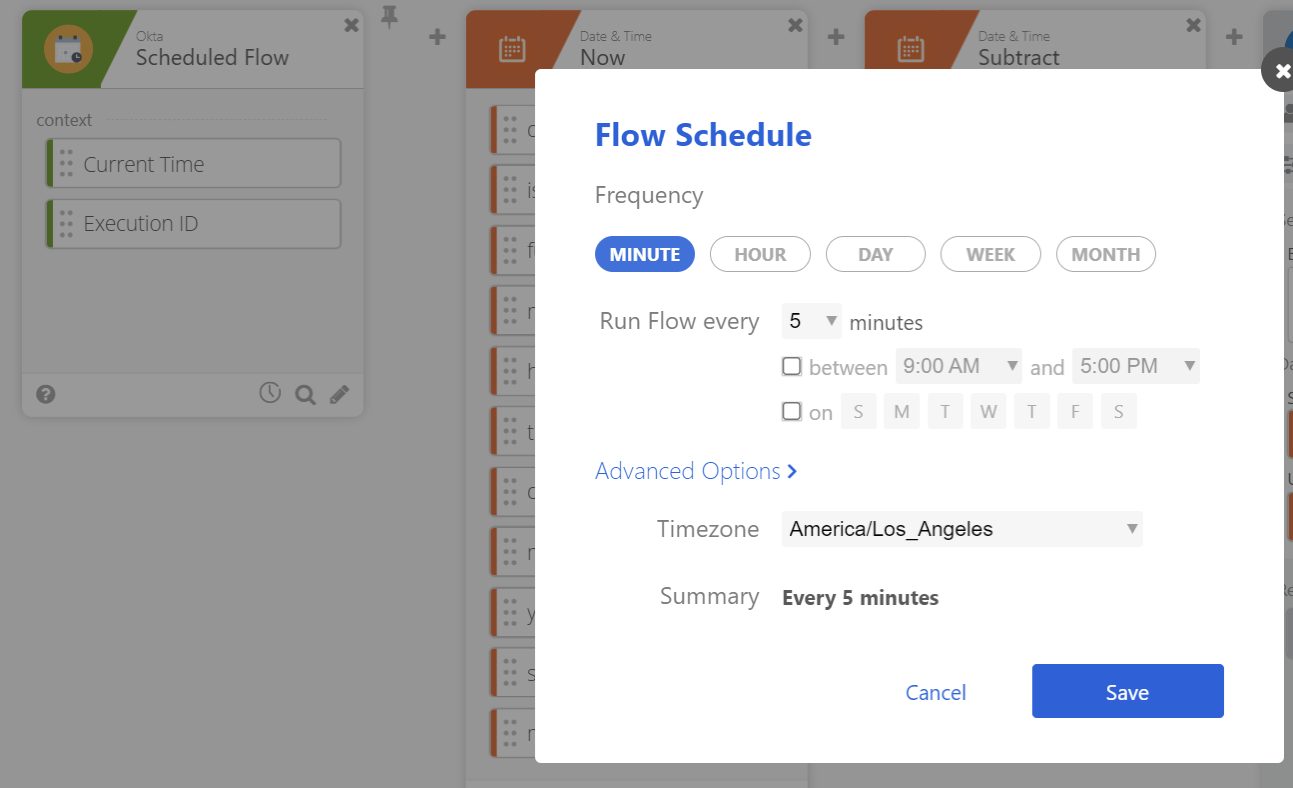Close the Now card
This screenshot has height=788, width=1293.
[795, 25]
